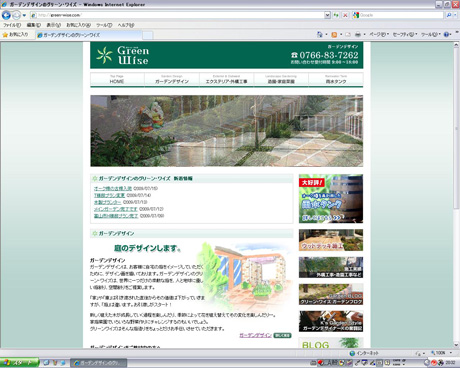Click the browser Forward arrow button
Viewport: 460px width, 368px height.
(x=16, y=15)
